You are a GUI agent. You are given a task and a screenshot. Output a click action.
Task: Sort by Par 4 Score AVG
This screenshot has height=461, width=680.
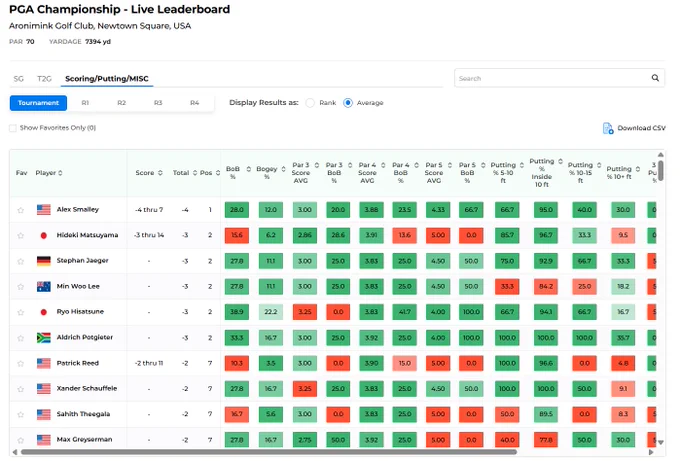[383, 165]
